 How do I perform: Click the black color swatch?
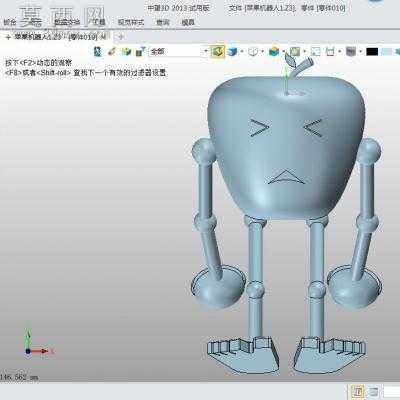(x=372, y=52)
